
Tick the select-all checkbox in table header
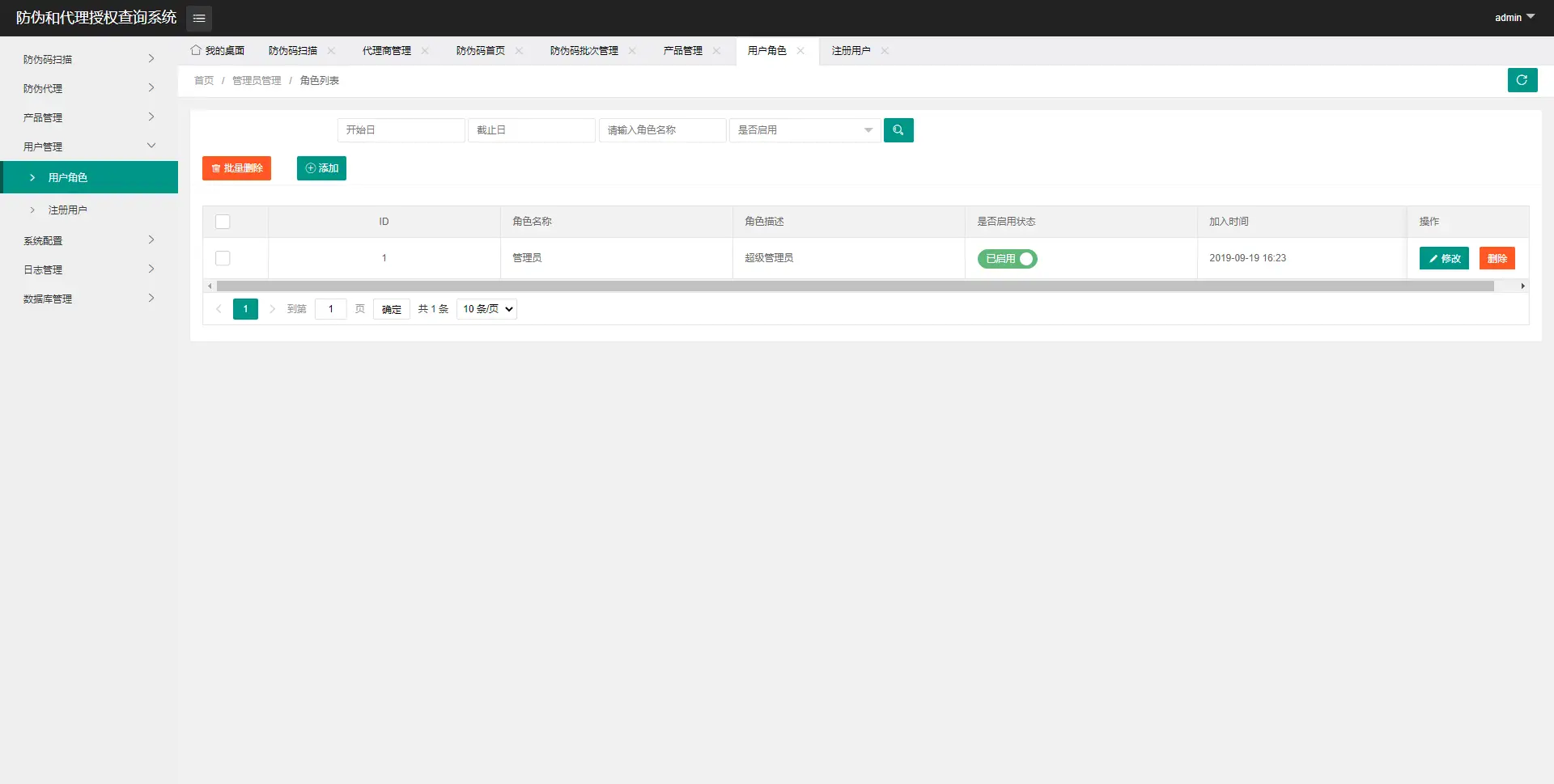point(223,222)
